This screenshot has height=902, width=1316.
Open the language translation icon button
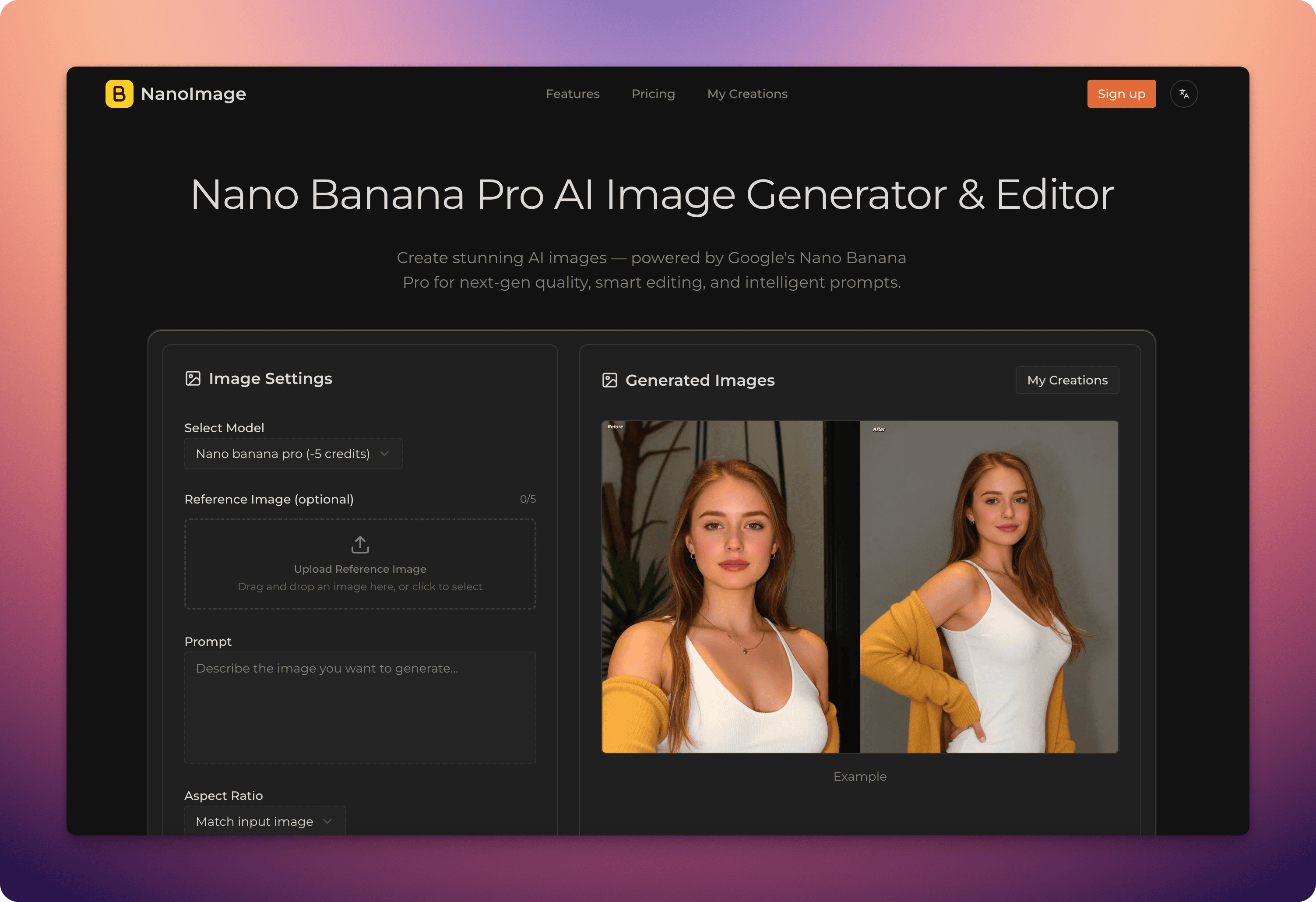1183,93
